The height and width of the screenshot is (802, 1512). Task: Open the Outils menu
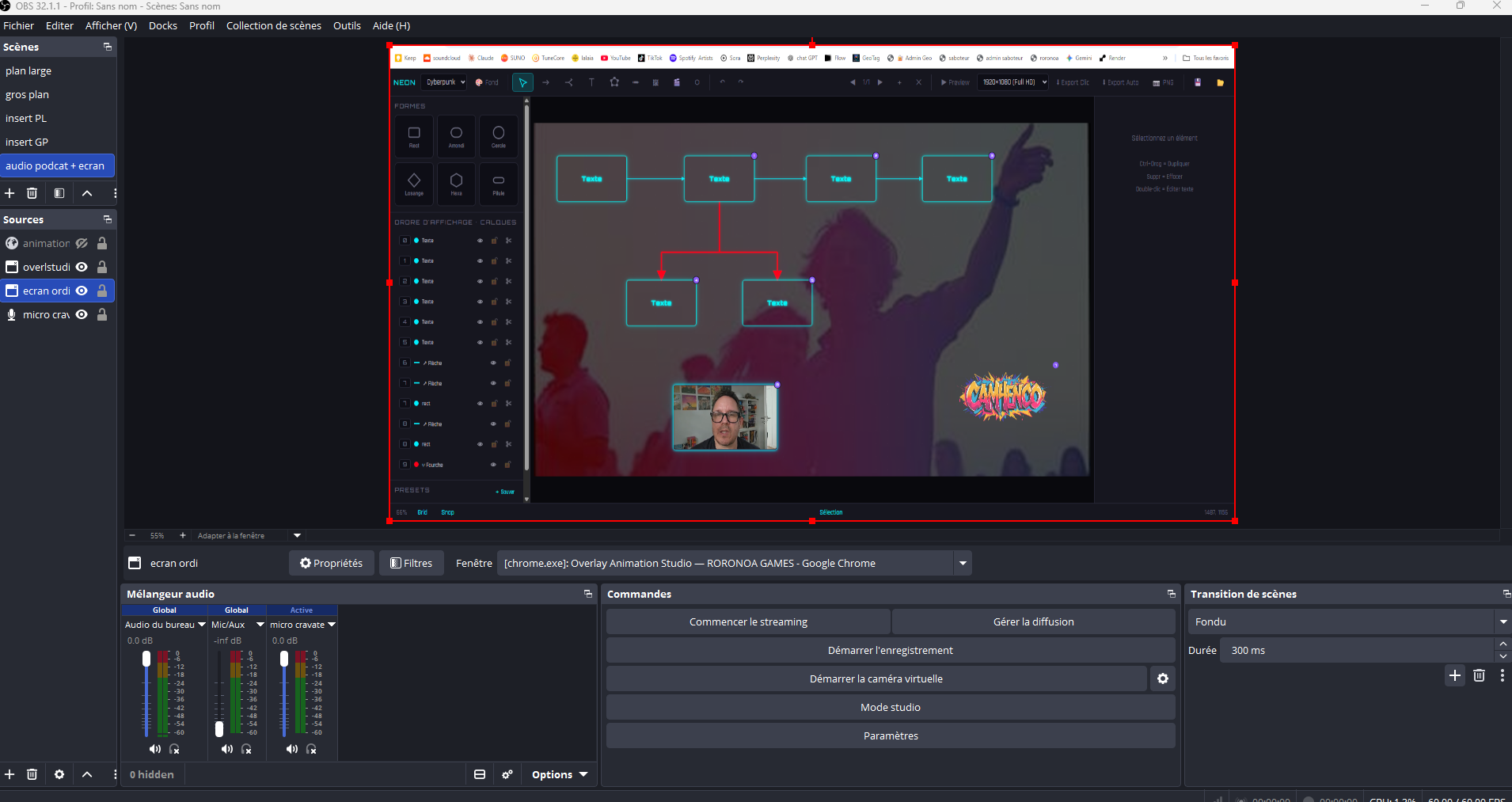[346, 25]
